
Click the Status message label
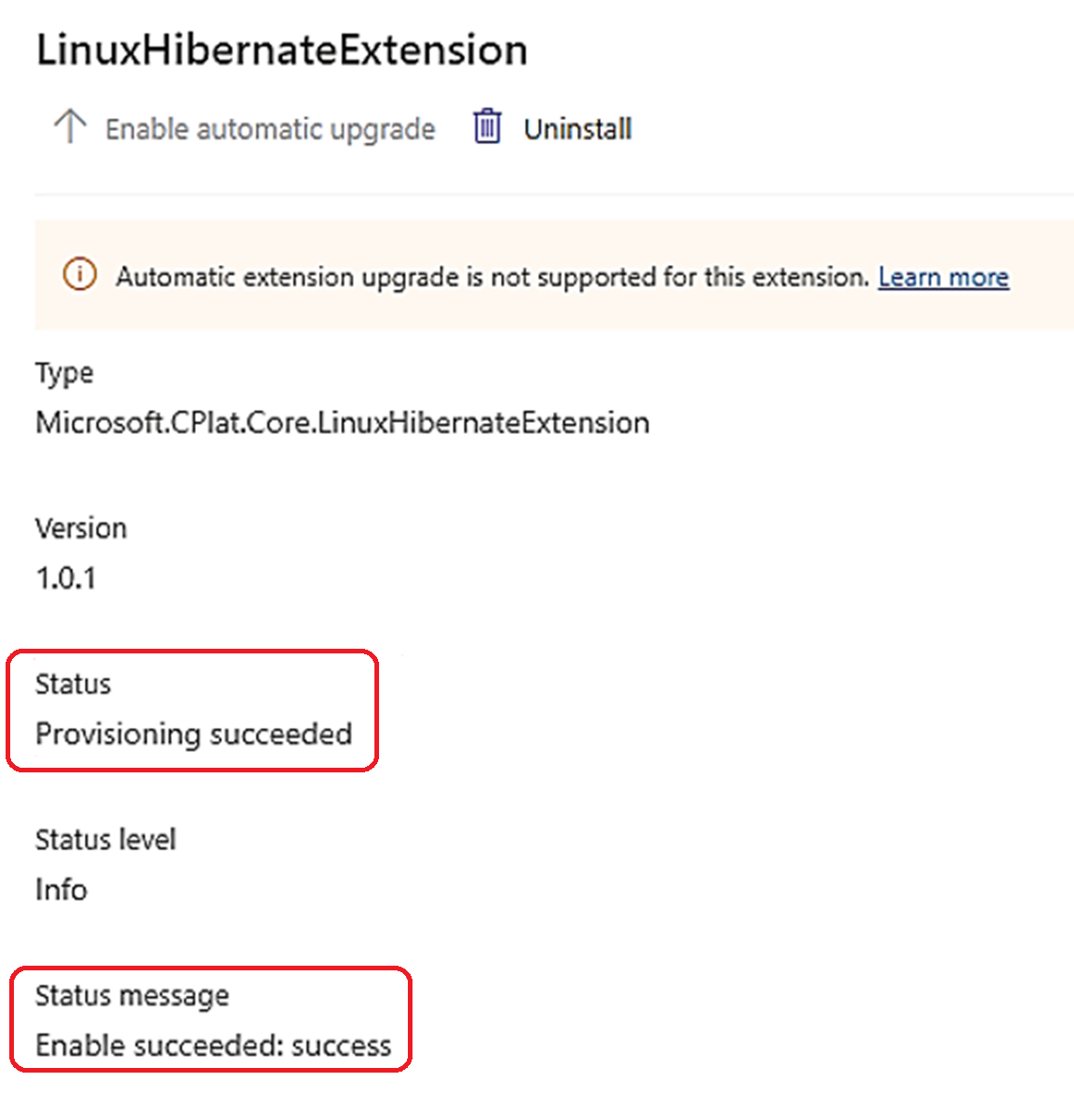(132, 995)
